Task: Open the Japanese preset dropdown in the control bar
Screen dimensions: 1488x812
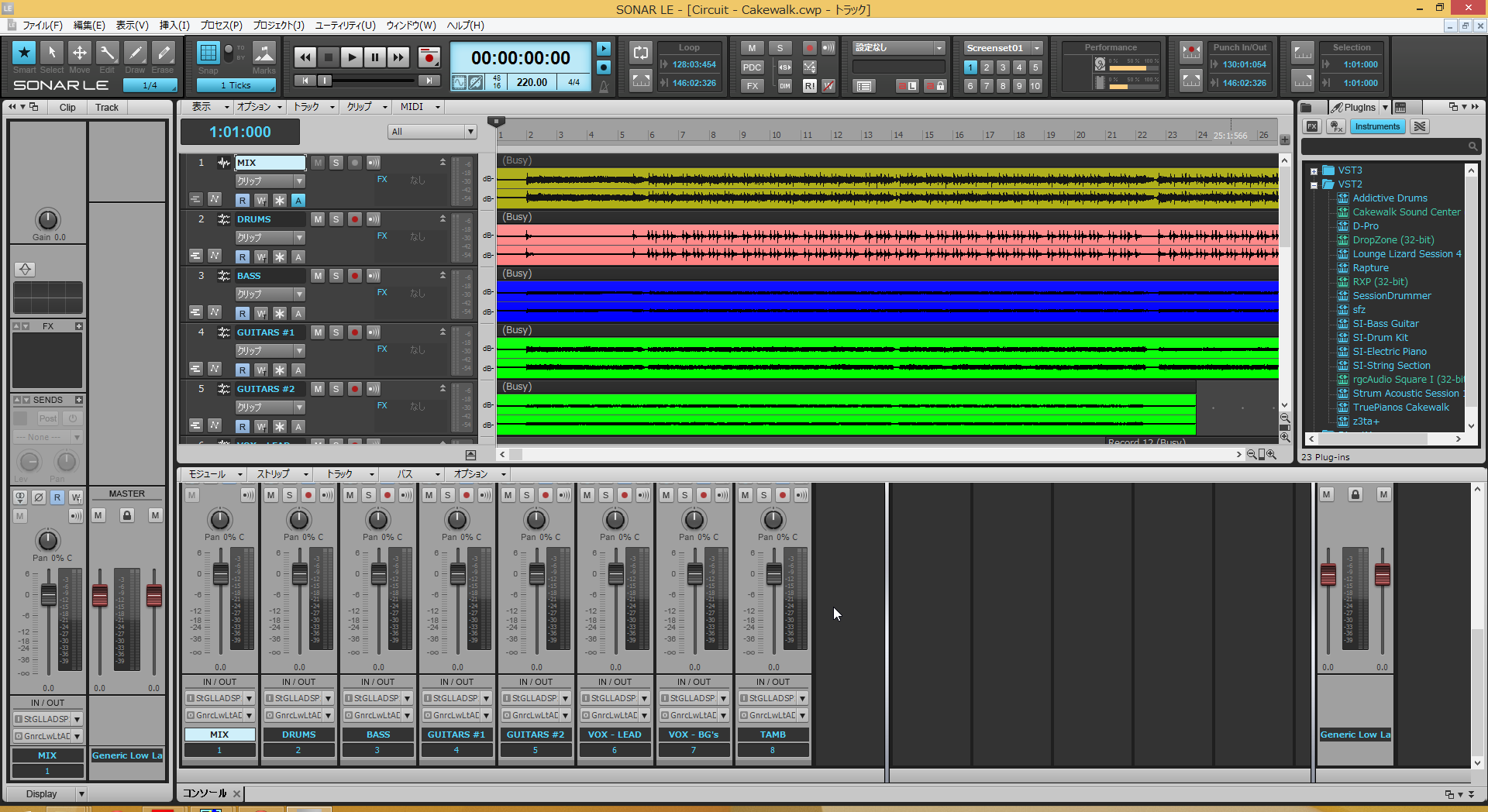Action: point(939,48)
